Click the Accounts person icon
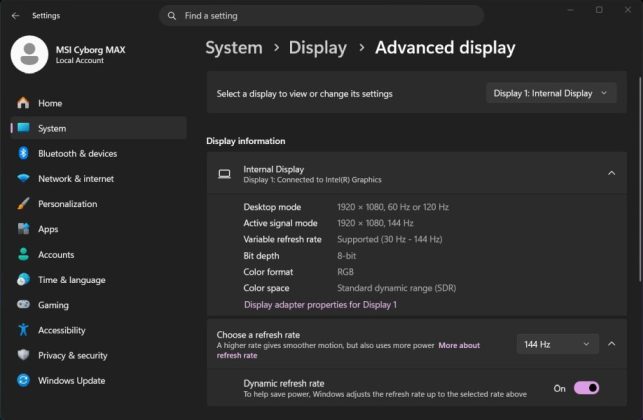Image resolution: width=643 pixels, height=420 pixels. tap(23, 254)
